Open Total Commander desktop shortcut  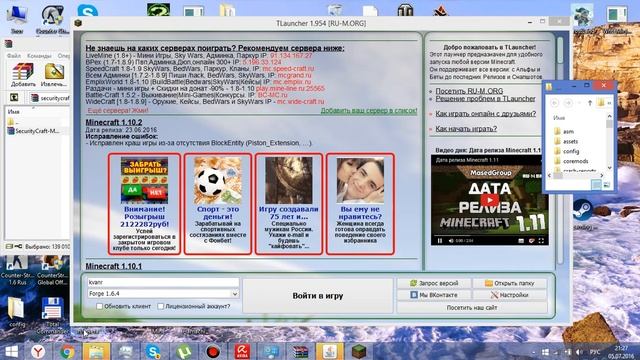point(52,315)
